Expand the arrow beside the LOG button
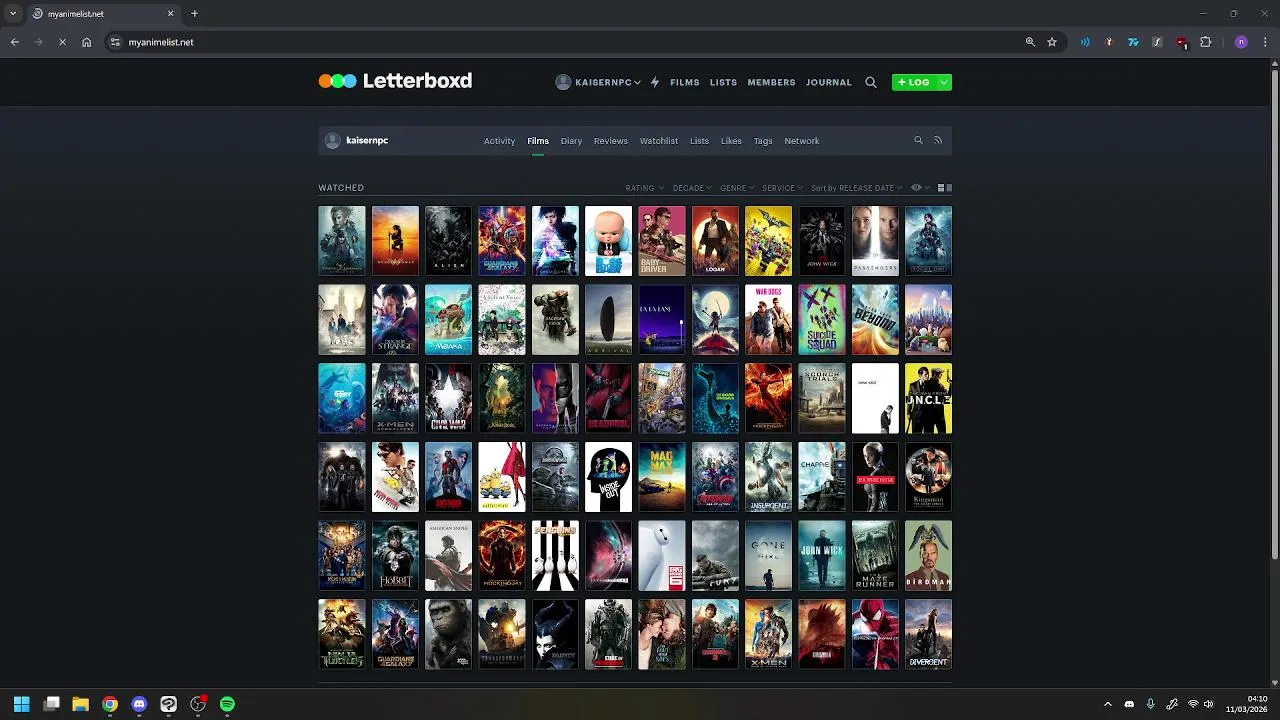Viewport: 1280px width, 720px height. [944, 82]
